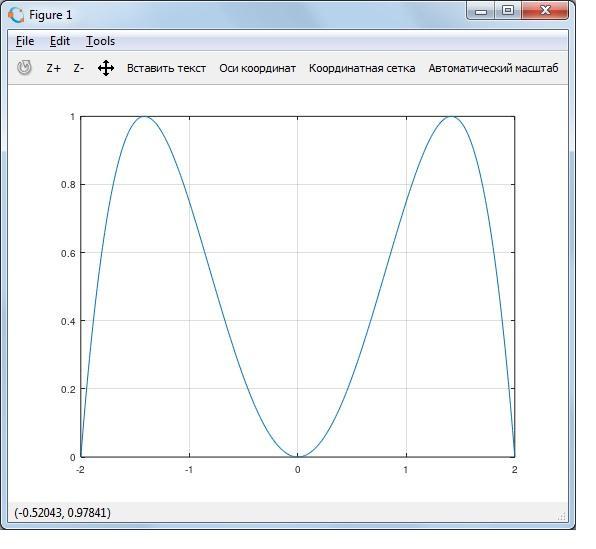Click Вставить текст button
Viewport: 596px width, 549px height.
coord(166,68)
